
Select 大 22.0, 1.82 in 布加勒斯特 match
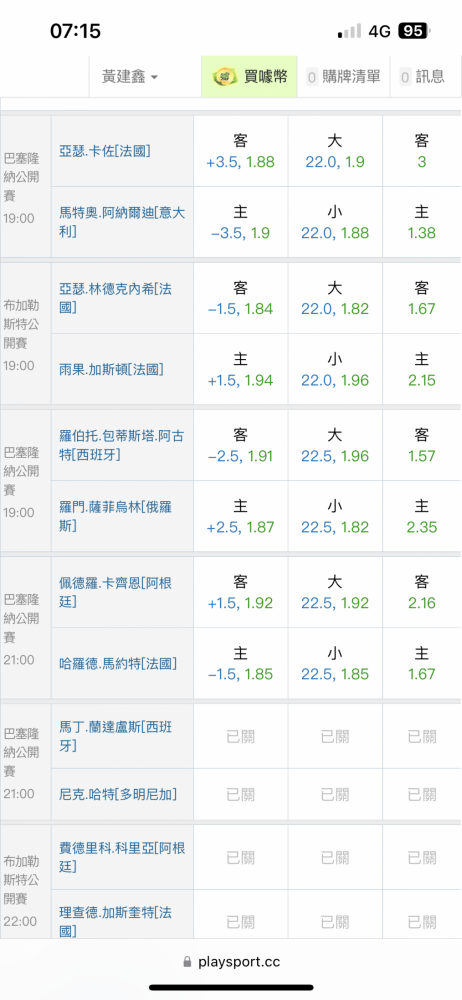tap(335, 298)
